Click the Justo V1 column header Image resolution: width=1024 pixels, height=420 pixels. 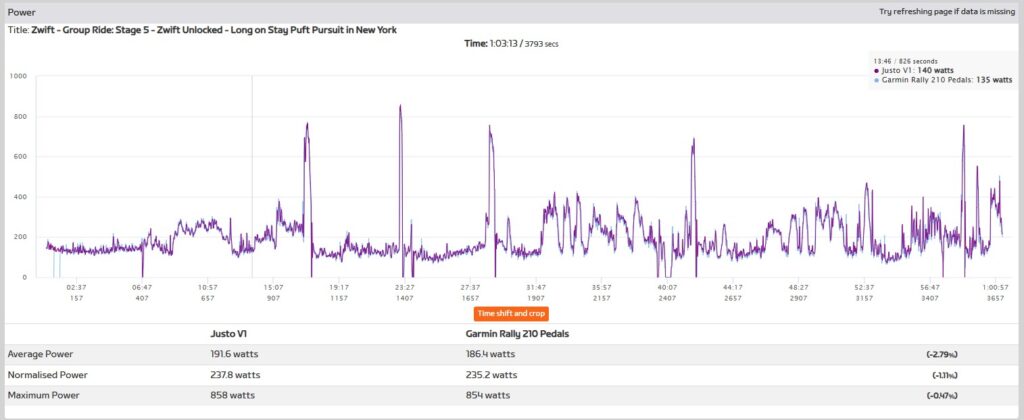point(229,334)
